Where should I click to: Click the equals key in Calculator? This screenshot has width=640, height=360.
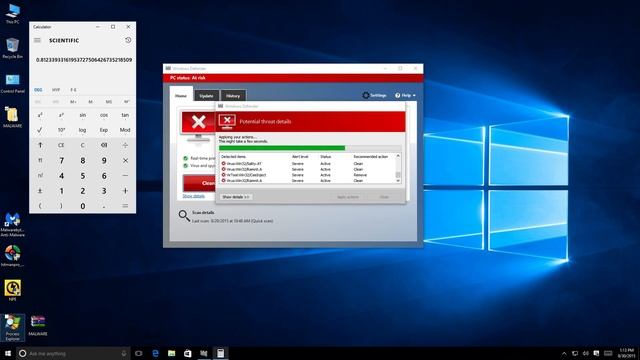[x=125, y=206]
